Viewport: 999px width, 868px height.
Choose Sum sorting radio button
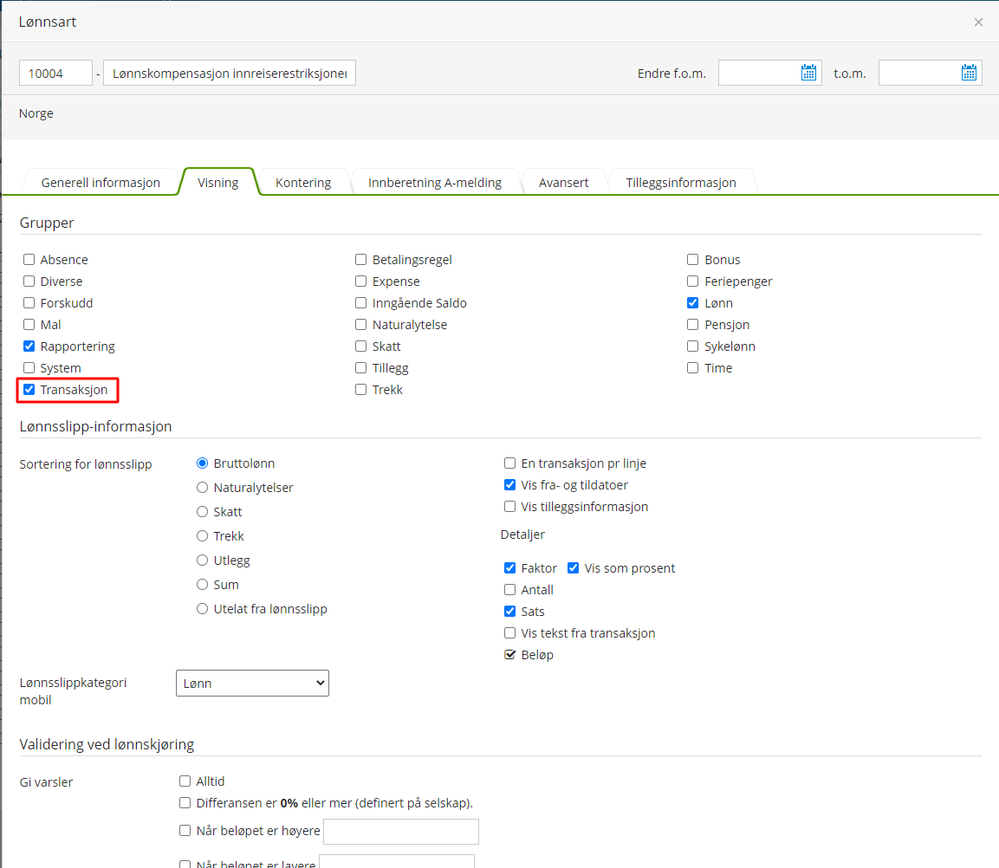202,584
